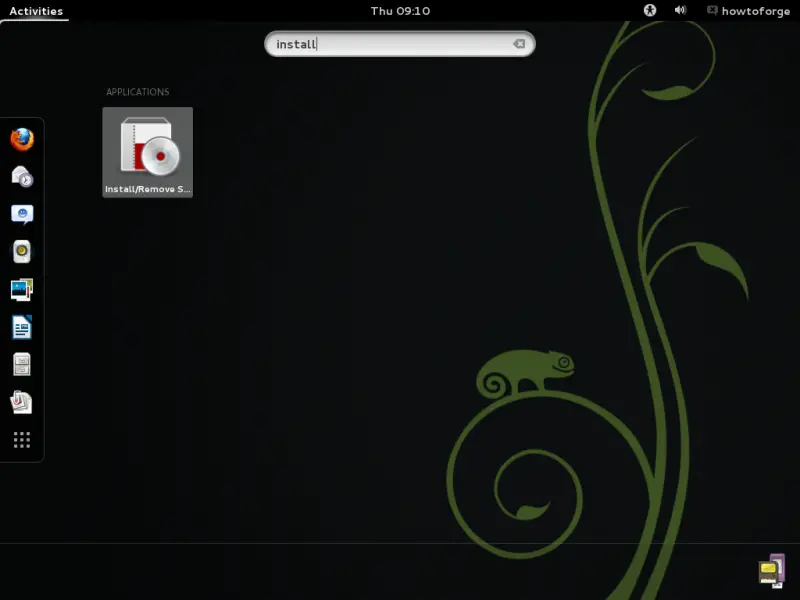800x600 pixels.
Task: Open the clock menu showing Thu 09:10
Action: [x=400, y=11]
